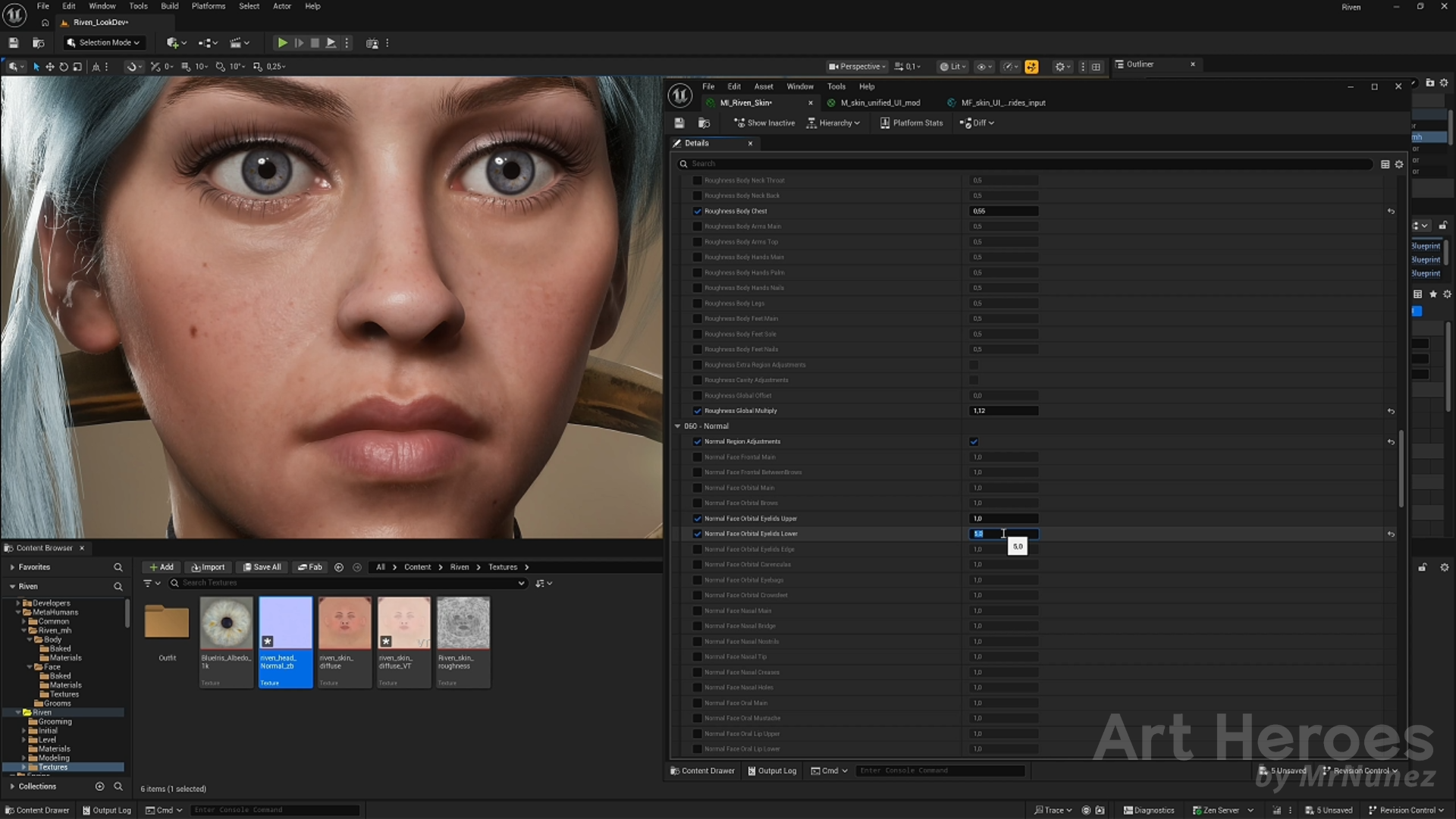Screen dimensions: 1456x819
Task: Search within Favorites magnifier icon
Action: tap(118, 567)
